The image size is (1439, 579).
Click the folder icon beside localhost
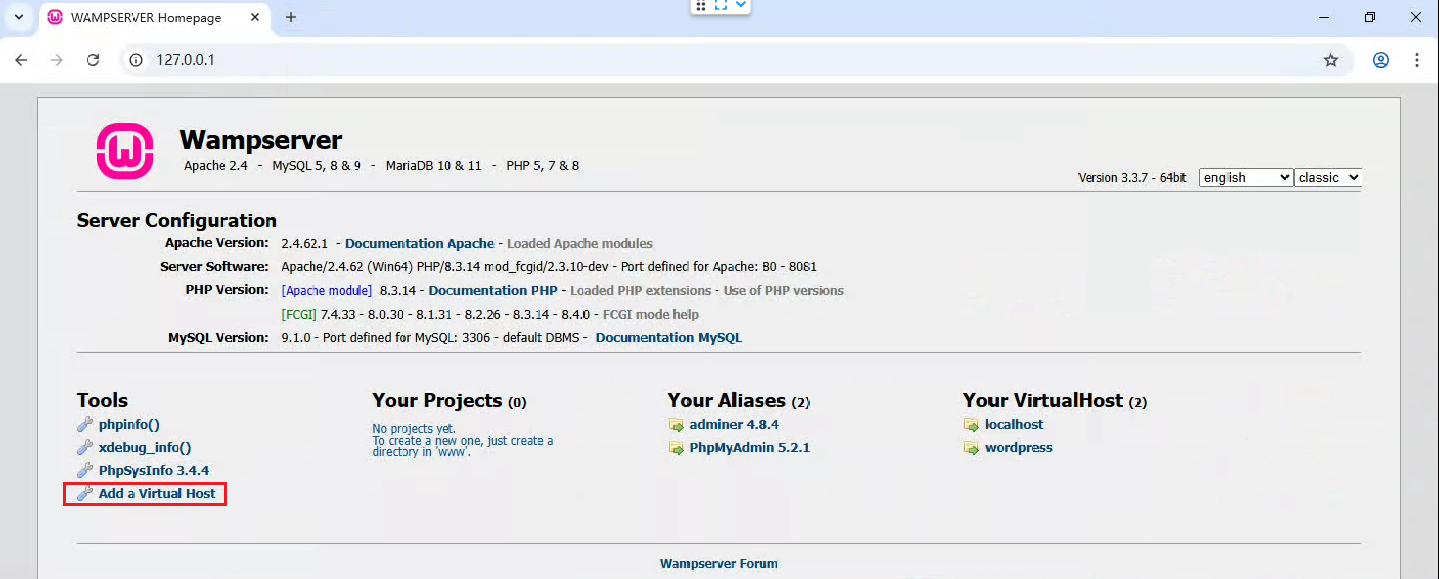pos(971,424)
